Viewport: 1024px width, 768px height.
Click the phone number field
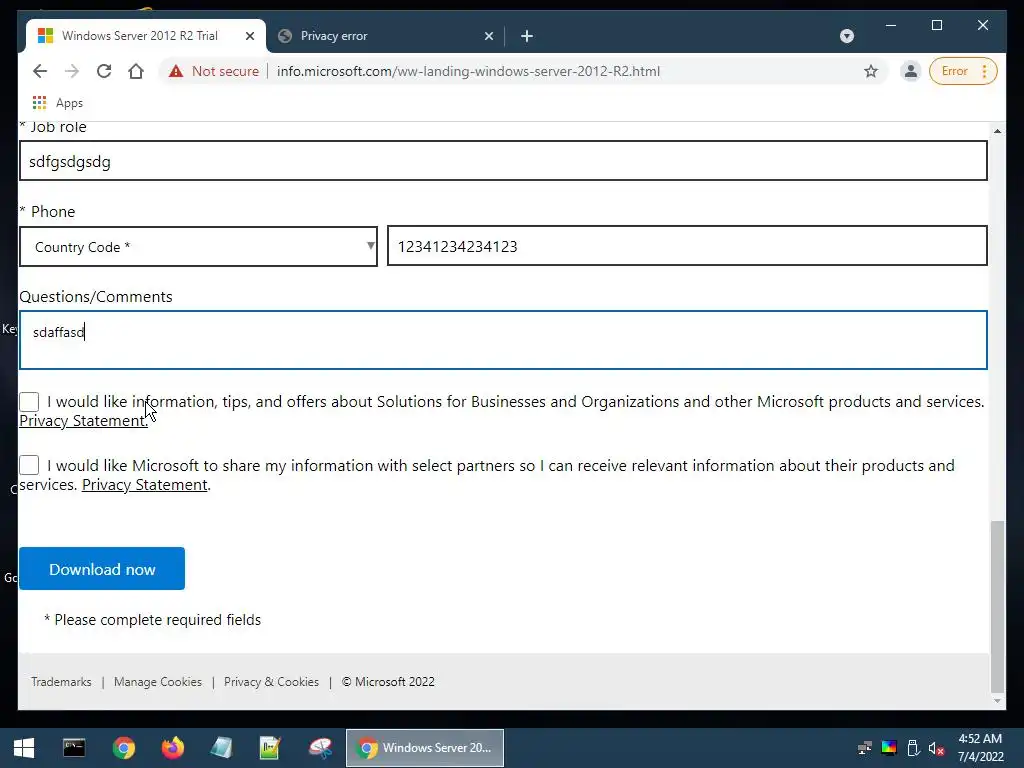[687, 246]
